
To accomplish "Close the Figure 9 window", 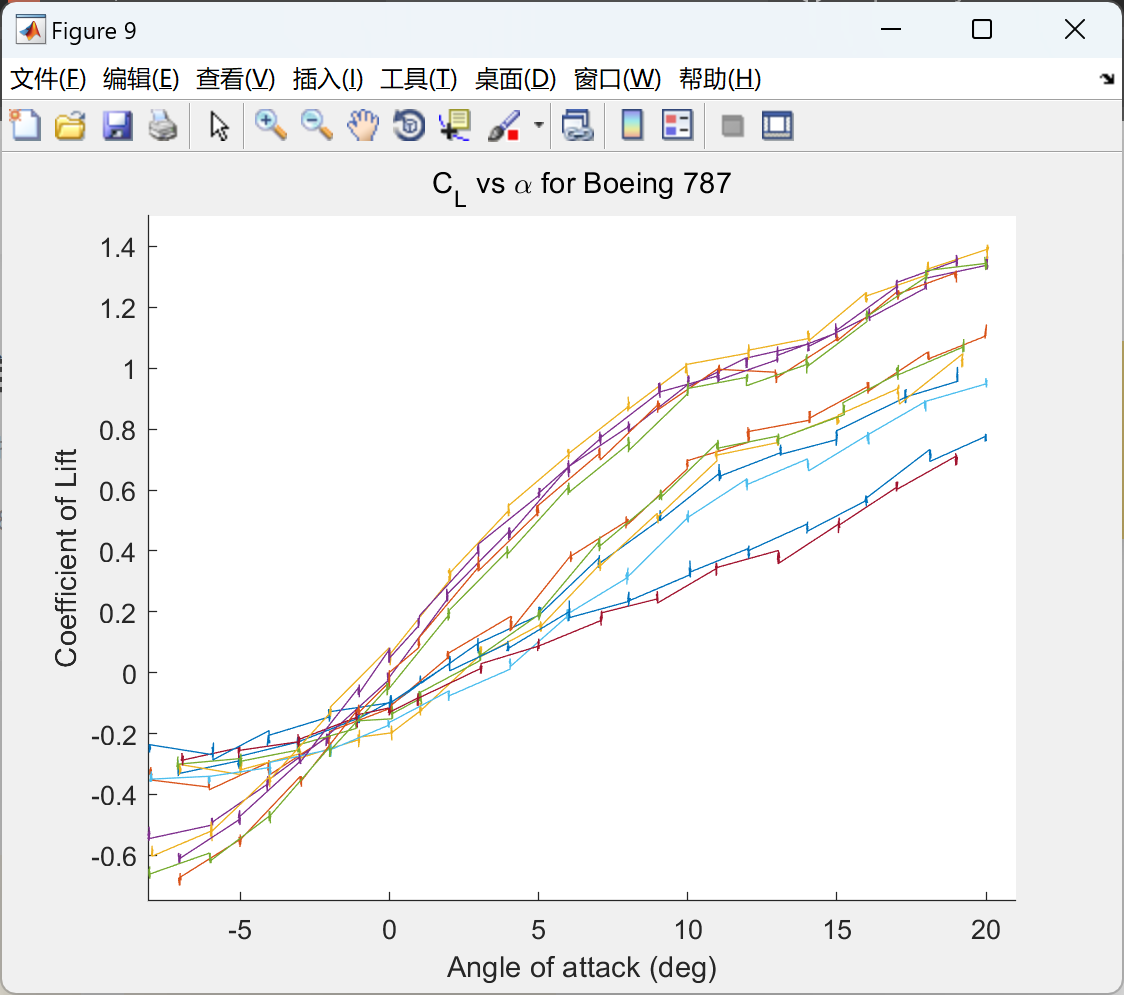I will pyautogui.click(x=1075, y=29).
